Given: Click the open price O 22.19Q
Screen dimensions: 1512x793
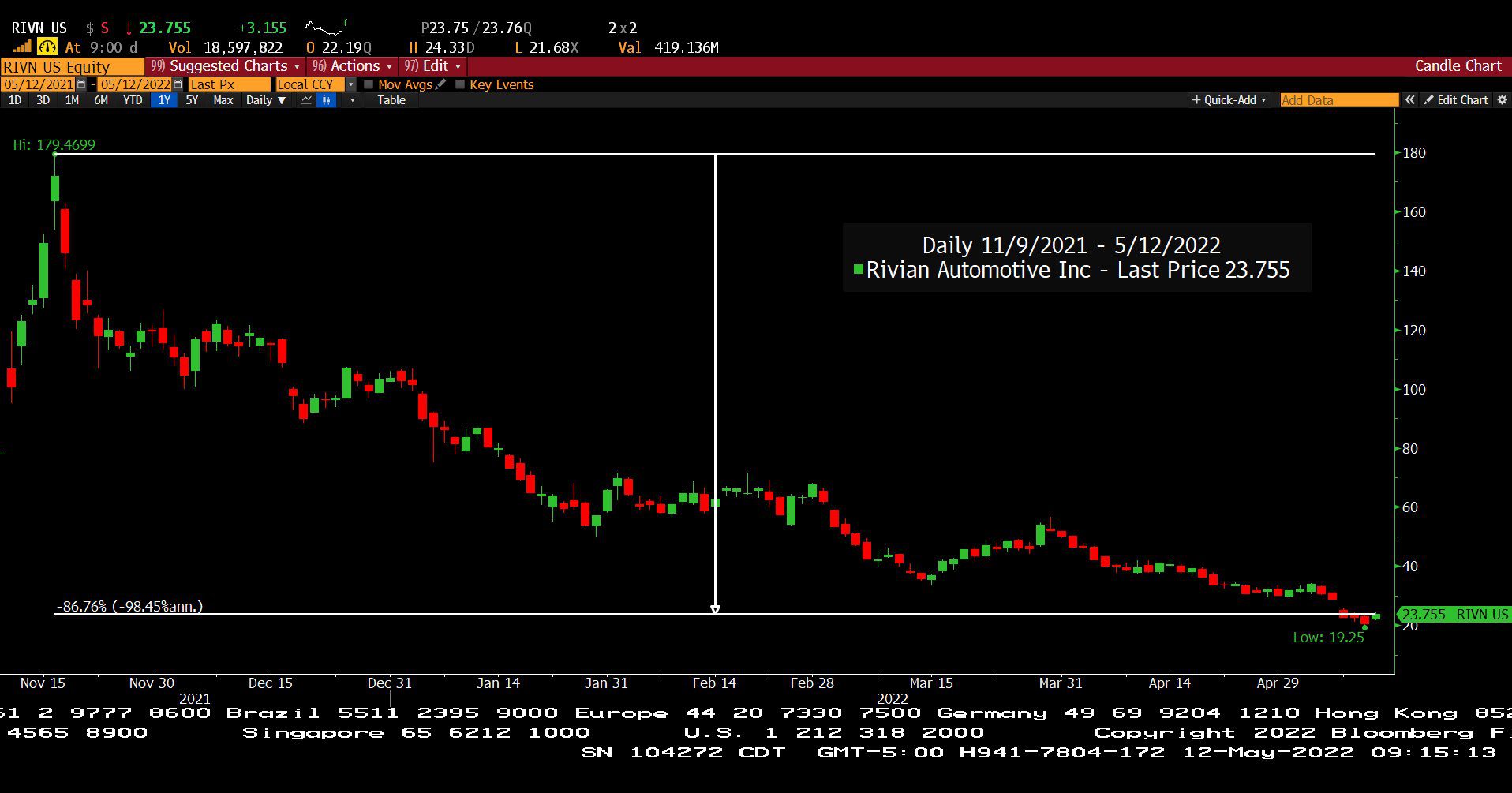Looking at the screenshot, I should tap(339, 47).
